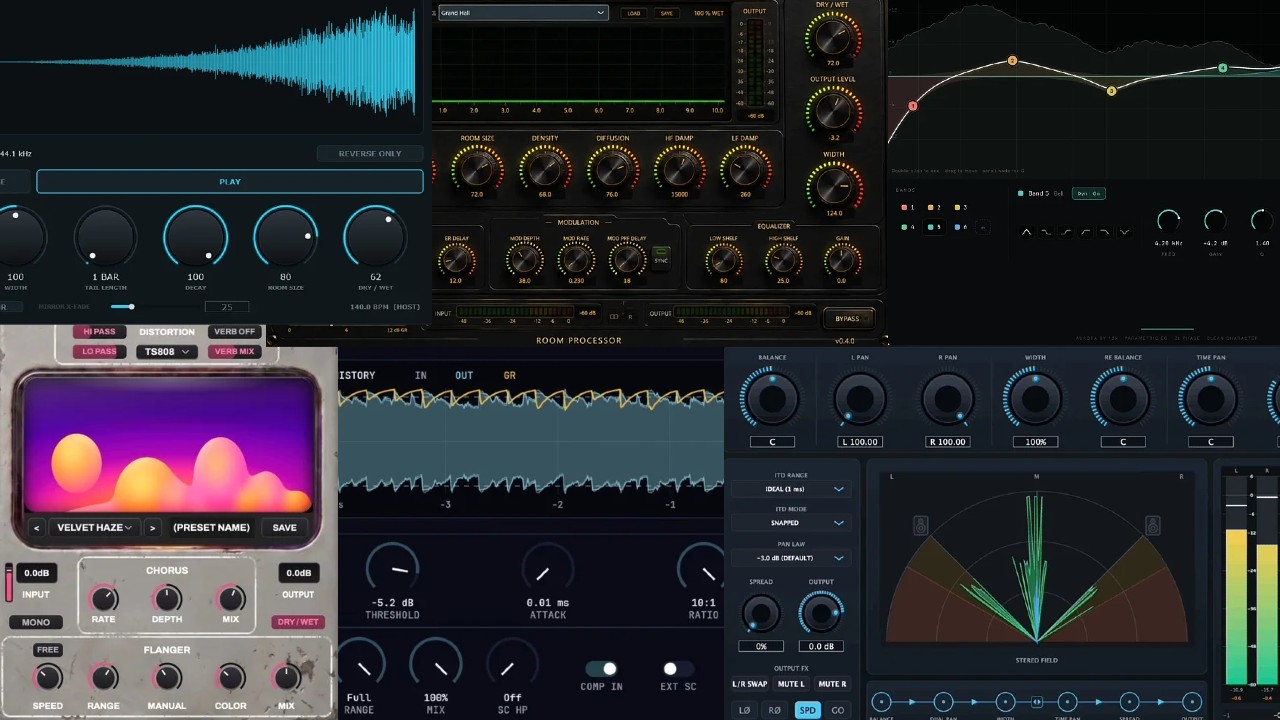Click the left speaker icon in stereo field
Image resolution: width=1280 pixels, height=720 pixels.
(920, 525)
